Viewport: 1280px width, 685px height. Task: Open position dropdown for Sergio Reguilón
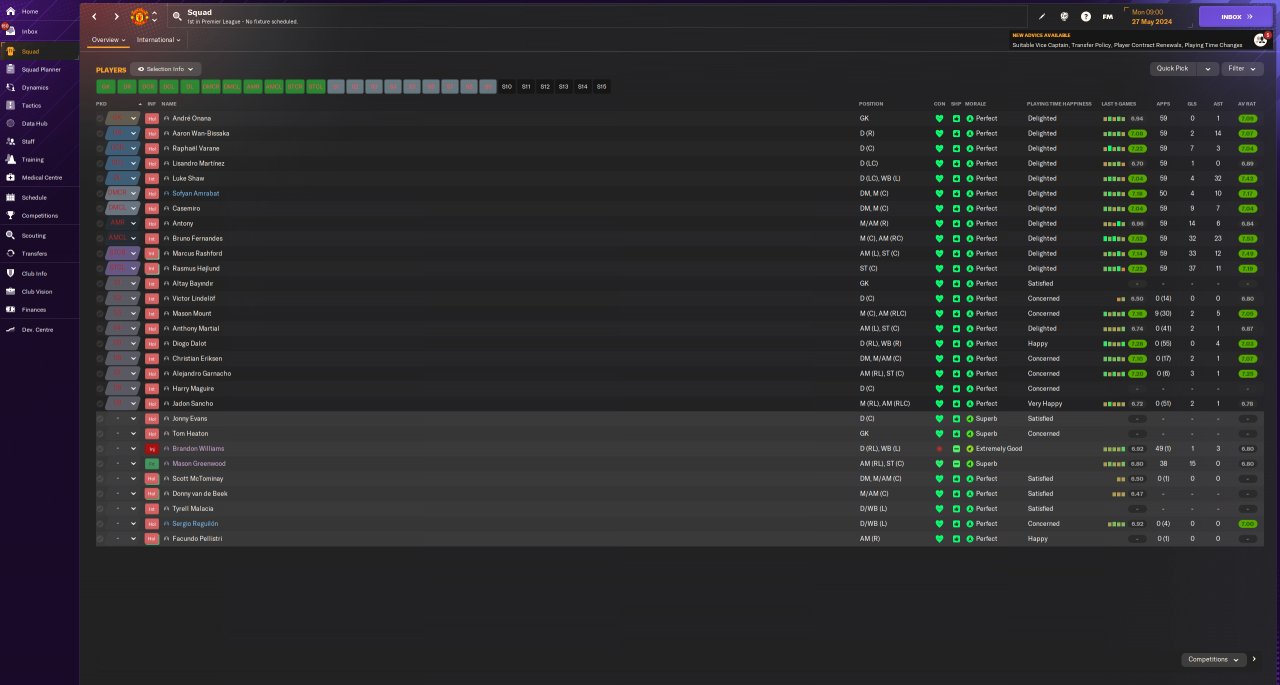tap(133, 523)
